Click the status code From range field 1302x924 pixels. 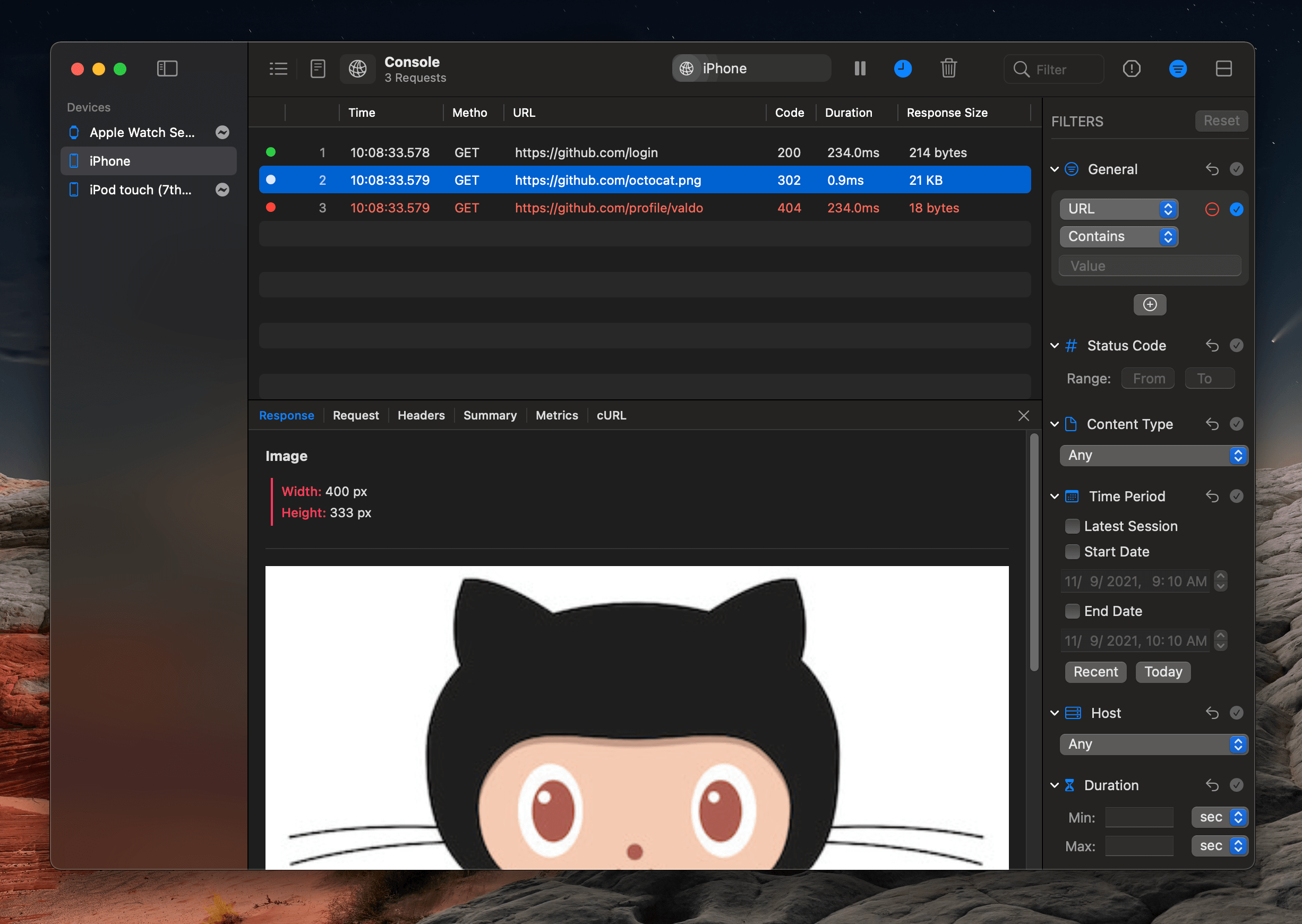(x=1149, y=379)
